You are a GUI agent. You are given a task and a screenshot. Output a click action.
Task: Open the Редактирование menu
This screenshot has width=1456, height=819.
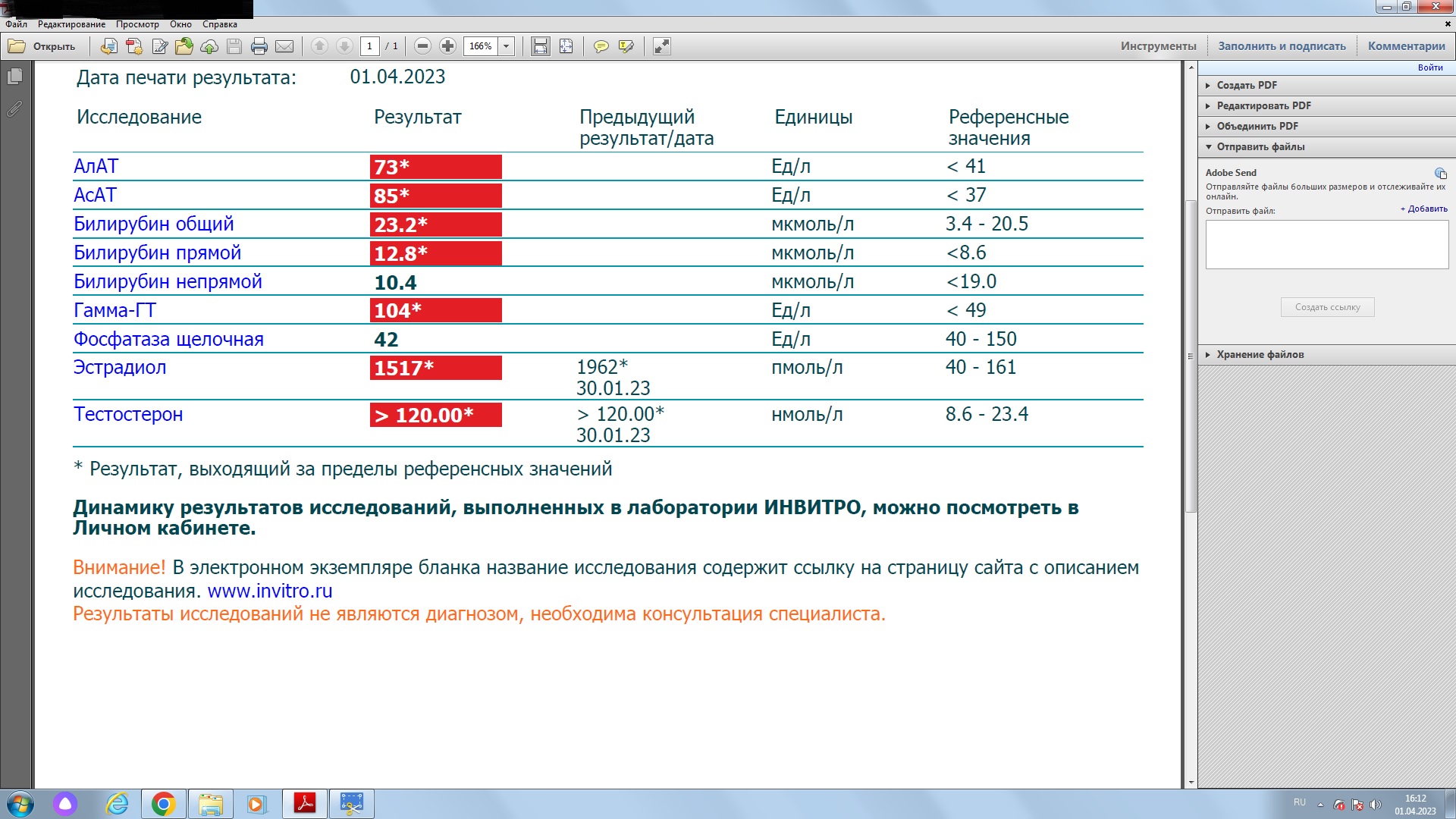72,24
